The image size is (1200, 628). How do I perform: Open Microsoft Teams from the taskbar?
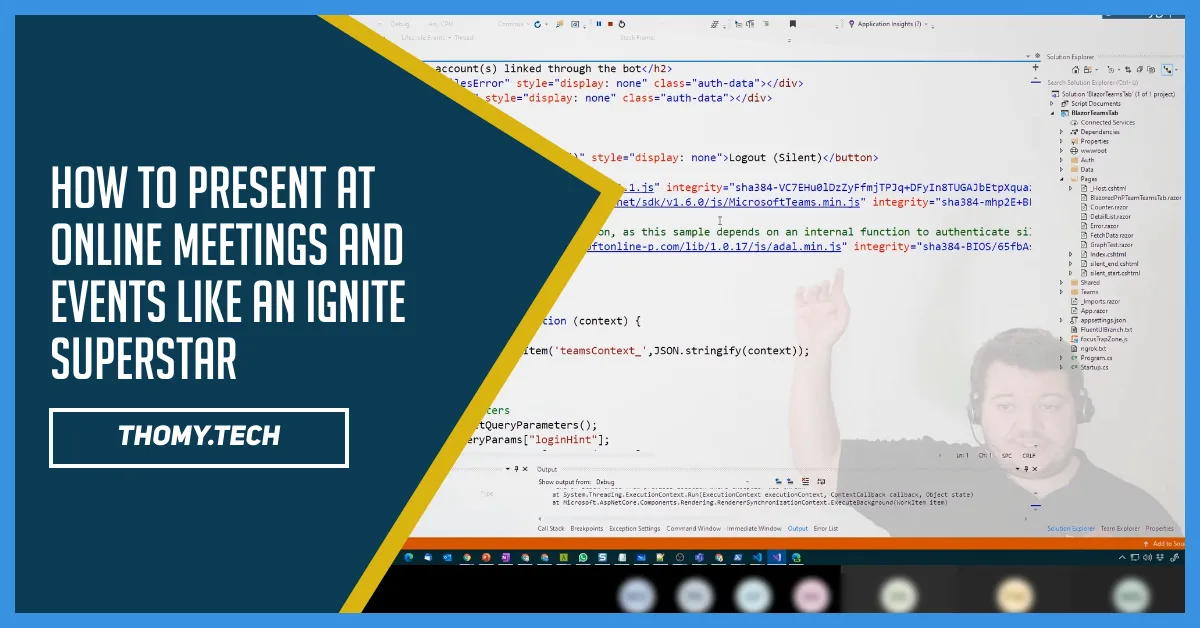pos(699,558)
